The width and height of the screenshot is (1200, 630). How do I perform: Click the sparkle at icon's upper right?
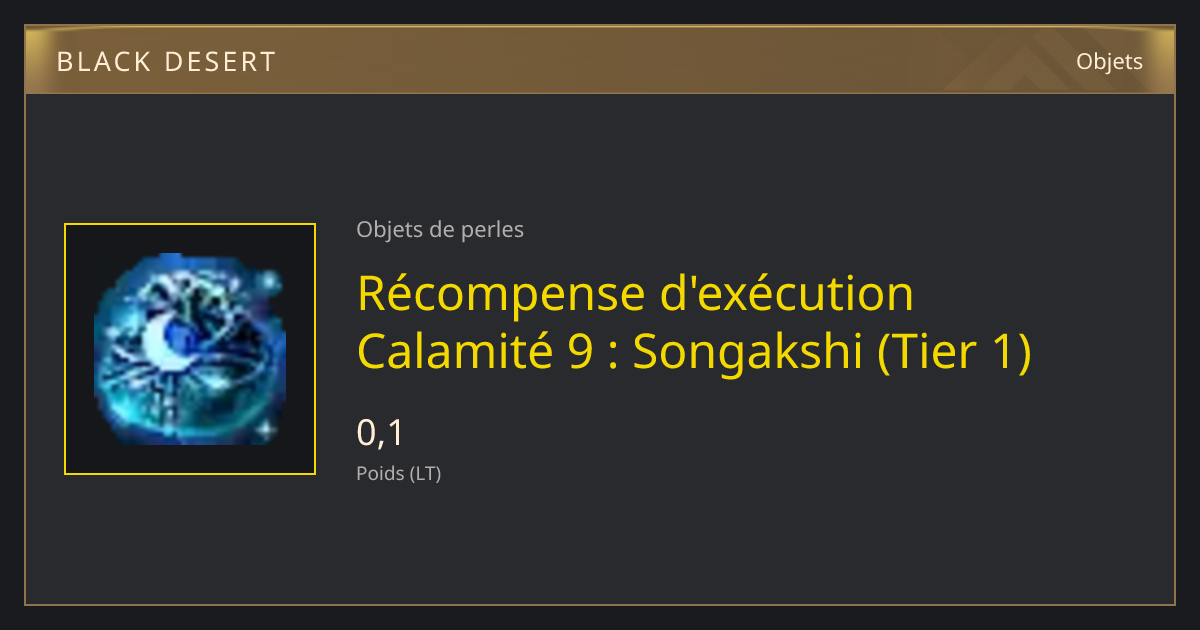click(x=269, y=281)
